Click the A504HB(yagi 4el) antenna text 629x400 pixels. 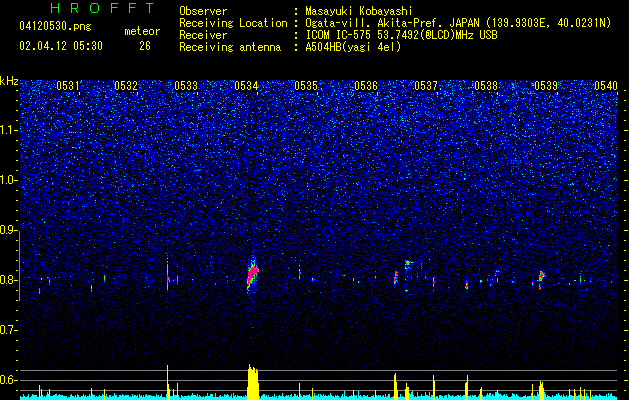click(353, 47)
